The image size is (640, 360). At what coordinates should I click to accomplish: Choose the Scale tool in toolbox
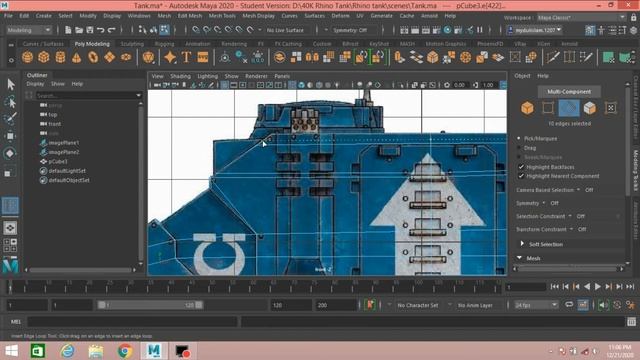(8, 173)
